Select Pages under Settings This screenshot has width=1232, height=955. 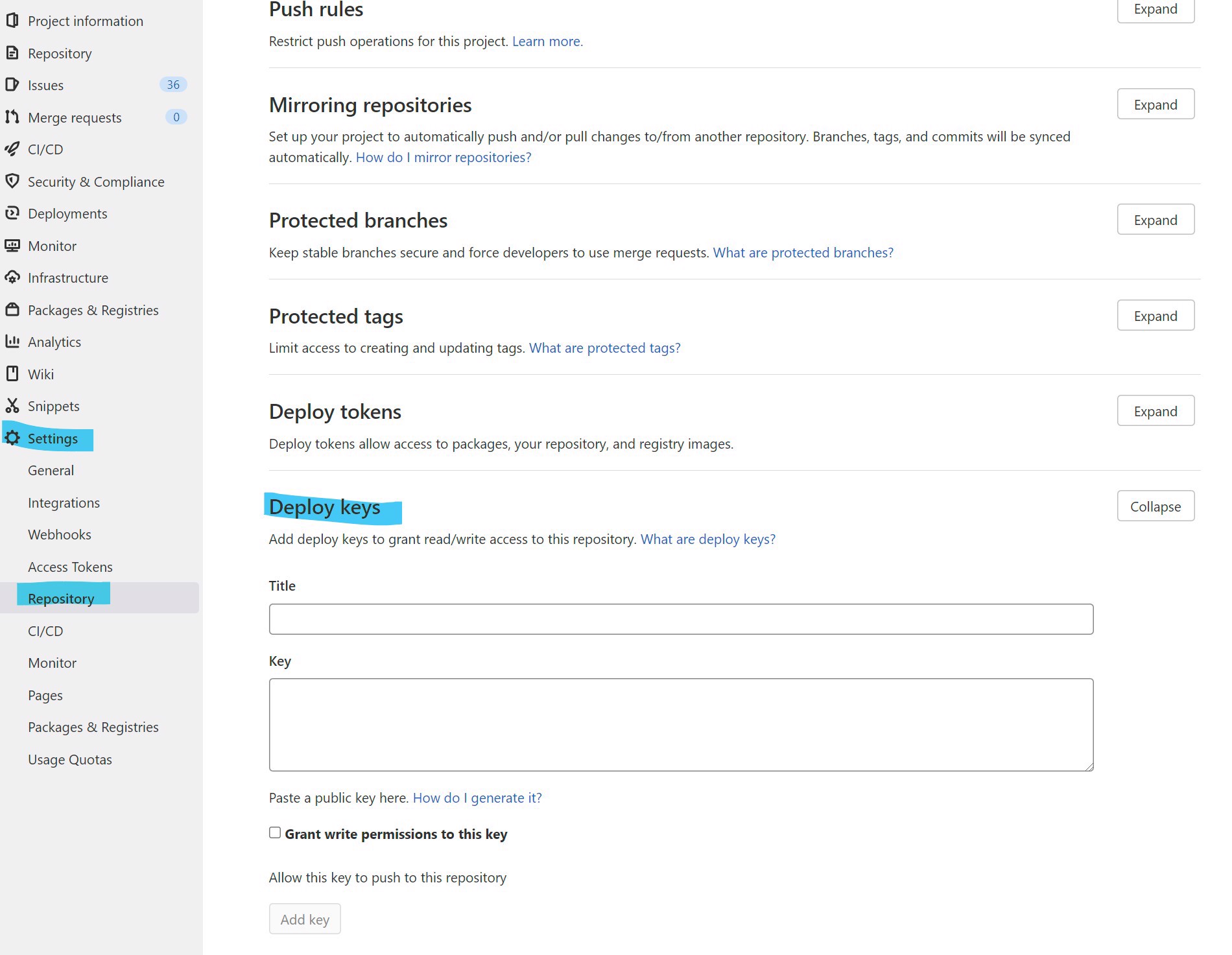pos(45,695)
